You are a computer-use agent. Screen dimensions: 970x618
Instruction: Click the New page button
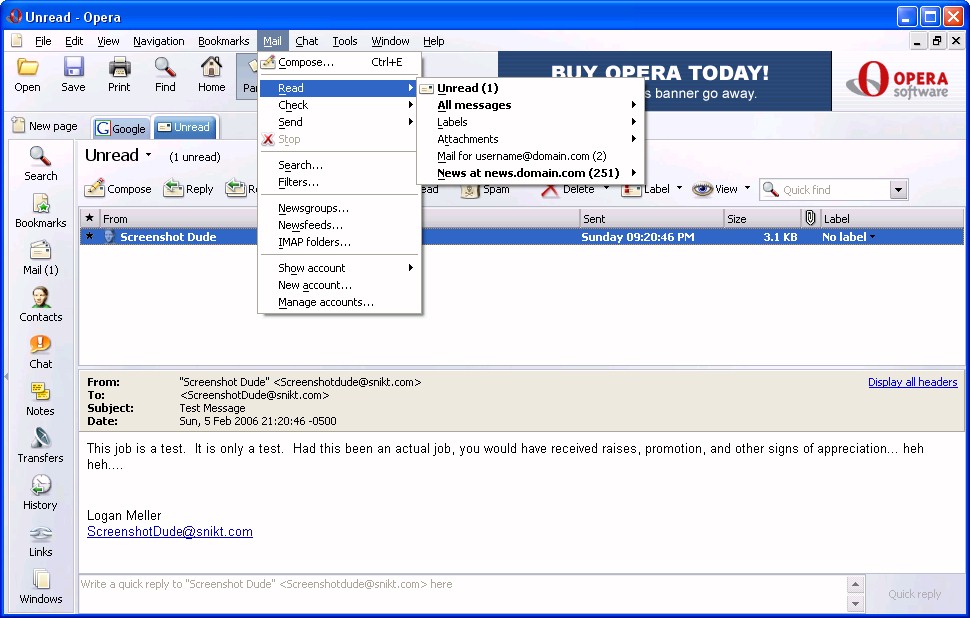coord(45,126)
